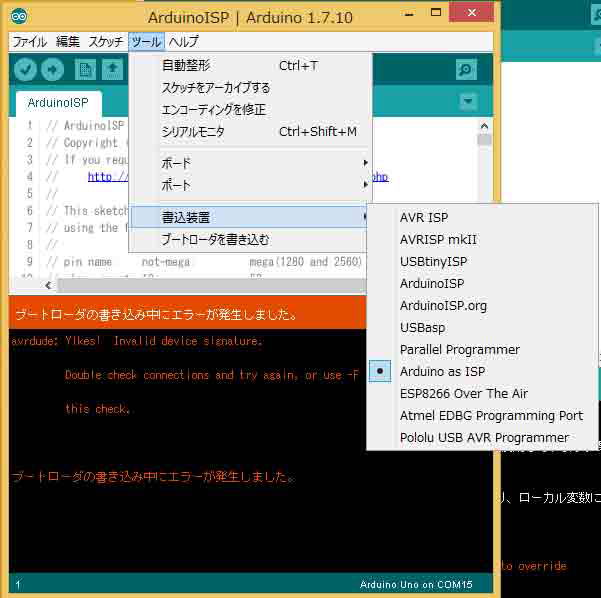The width and height of the screenshot is (601, 598).
Task: Click ブートローダを書き込む menu entry
Action: (250, 240)
